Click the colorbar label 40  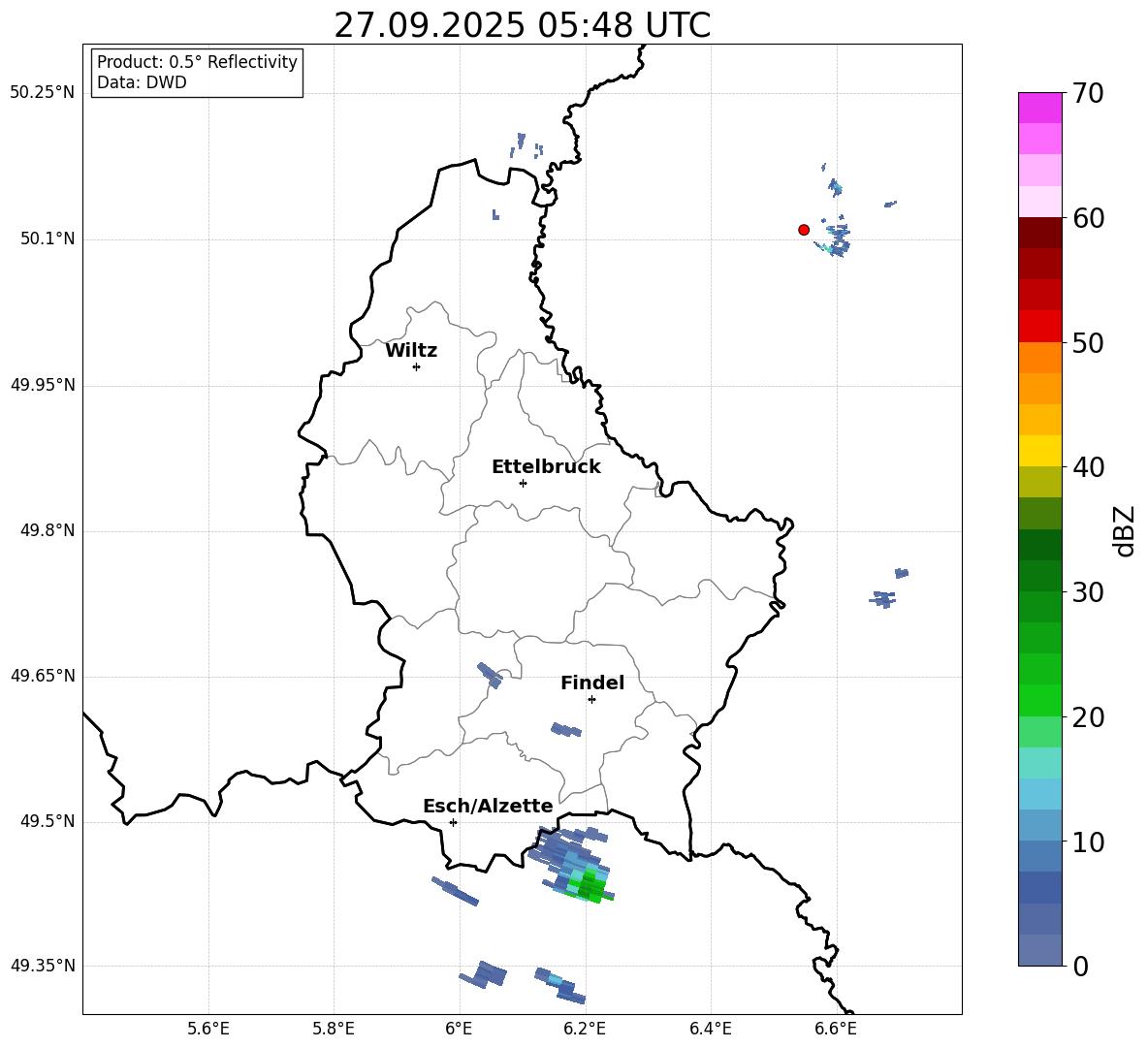[1088, 467]
